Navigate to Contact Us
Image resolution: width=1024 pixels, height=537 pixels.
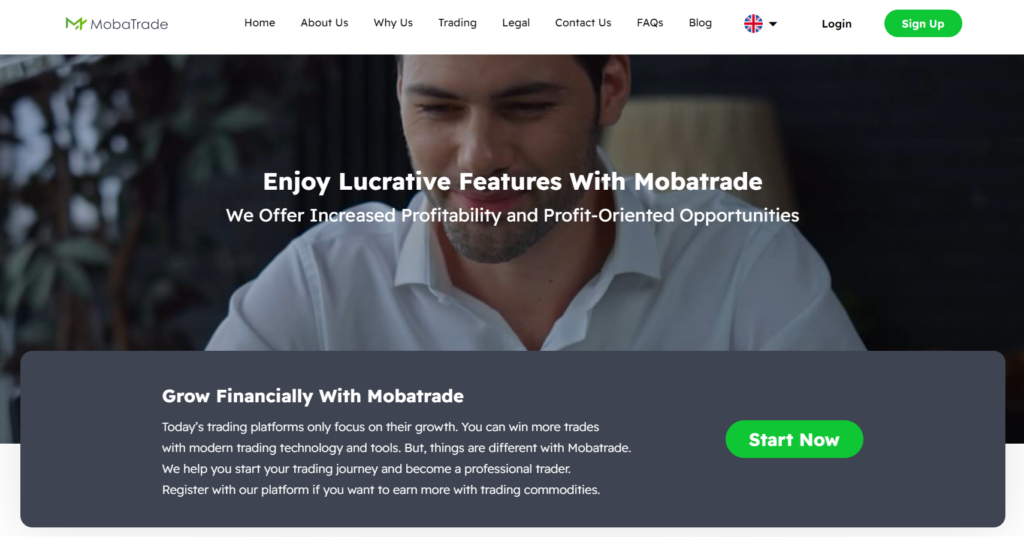click(x=583, y=23)
